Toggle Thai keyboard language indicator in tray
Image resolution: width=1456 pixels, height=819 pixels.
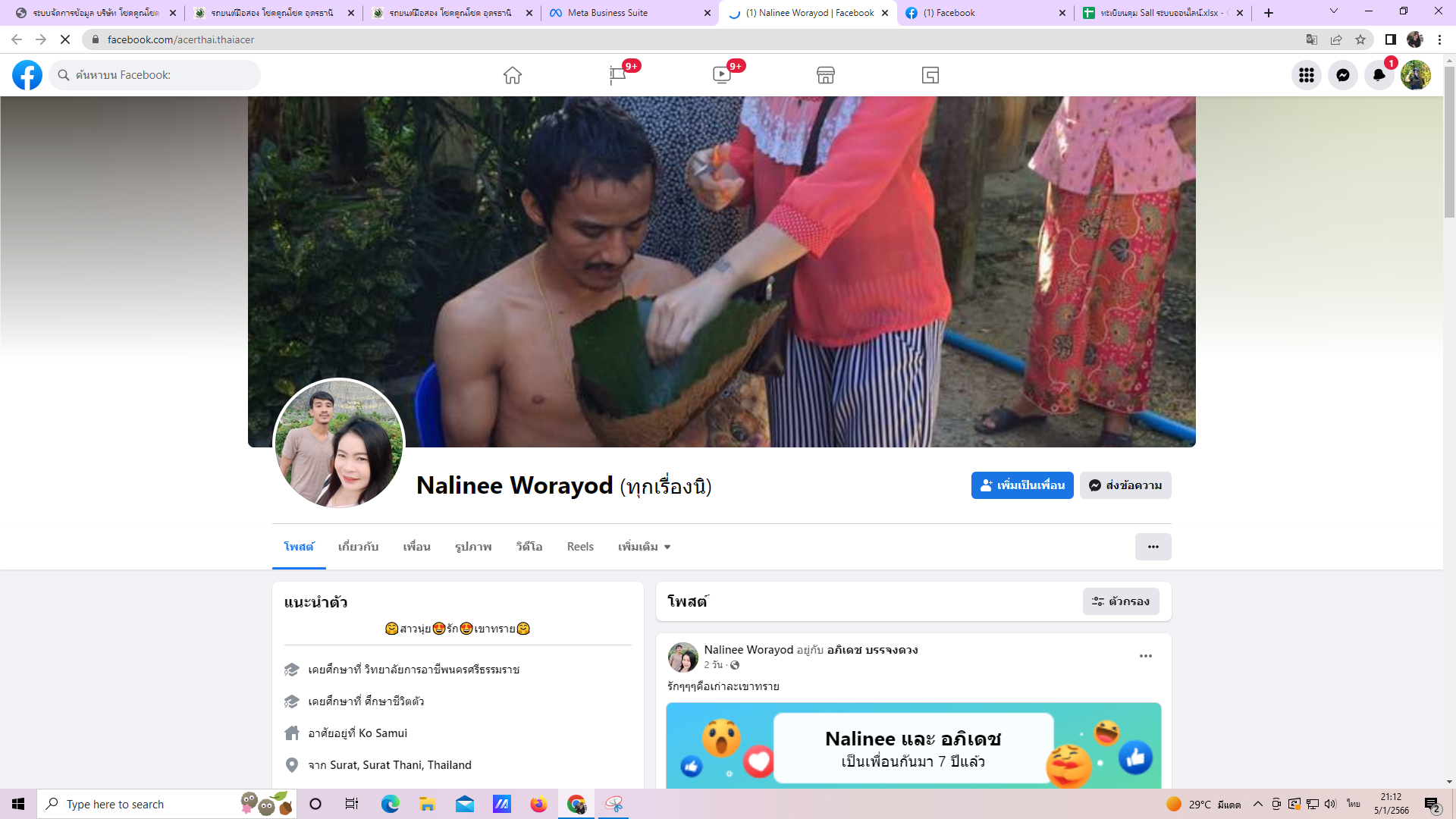tap(1354, 804)
